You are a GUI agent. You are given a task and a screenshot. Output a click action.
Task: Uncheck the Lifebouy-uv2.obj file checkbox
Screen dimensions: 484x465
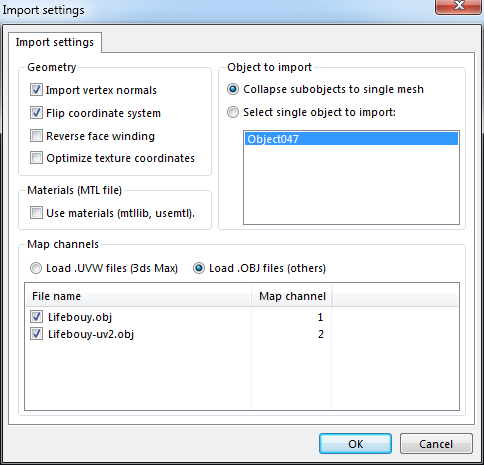pos(36,334)
